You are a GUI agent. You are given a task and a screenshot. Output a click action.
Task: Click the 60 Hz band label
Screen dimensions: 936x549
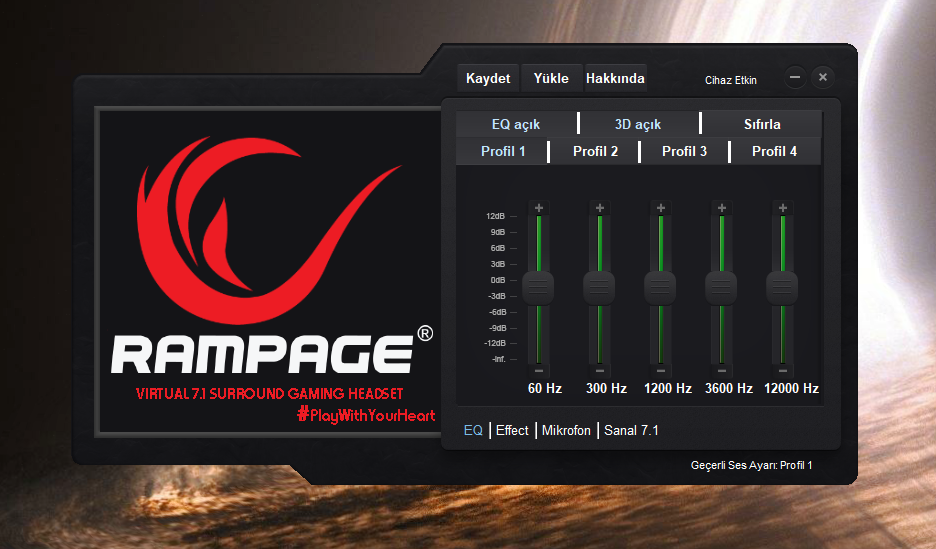tap(544, 388)
